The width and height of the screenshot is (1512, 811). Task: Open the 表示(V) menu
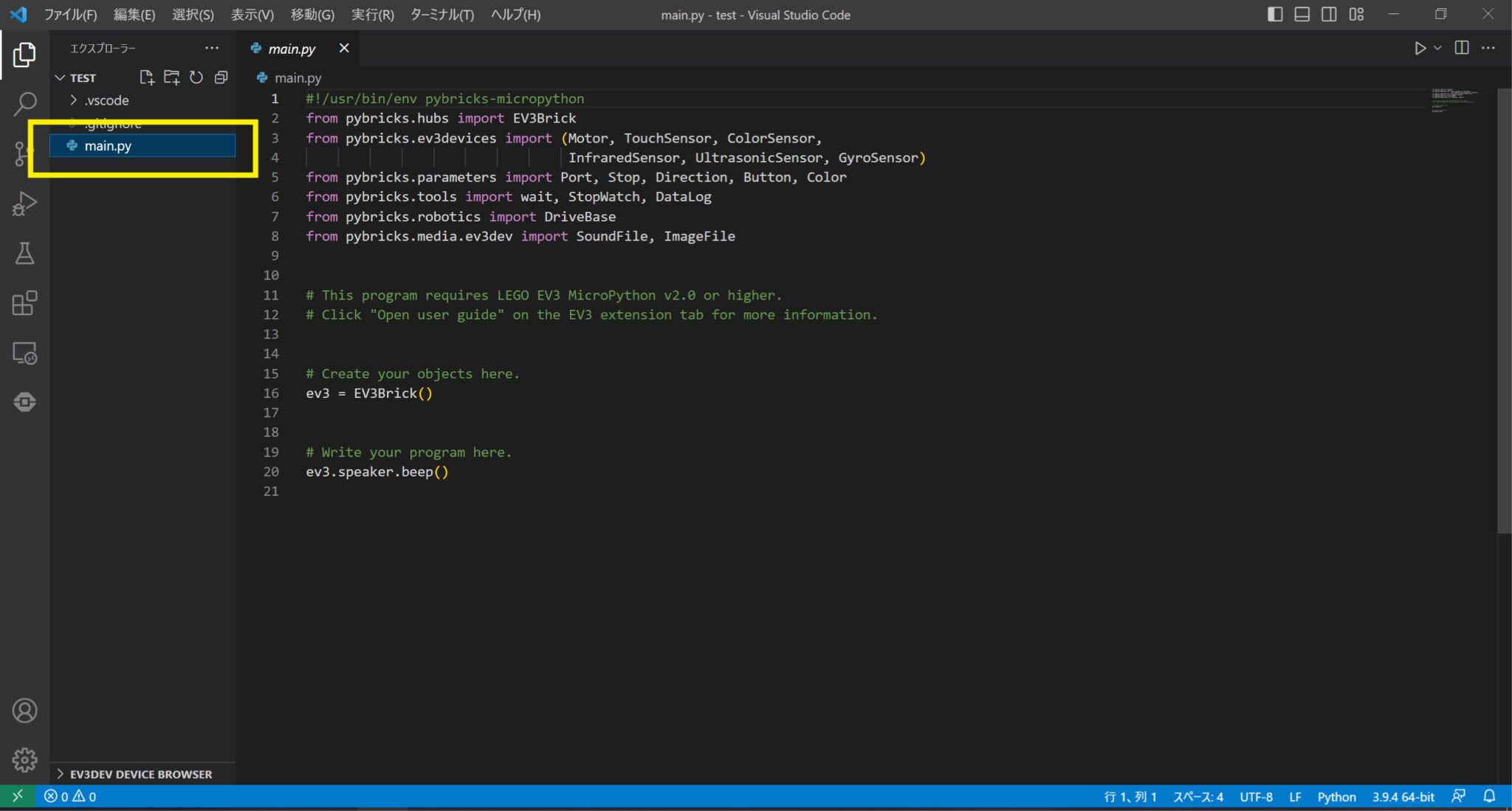pos(252,15)
